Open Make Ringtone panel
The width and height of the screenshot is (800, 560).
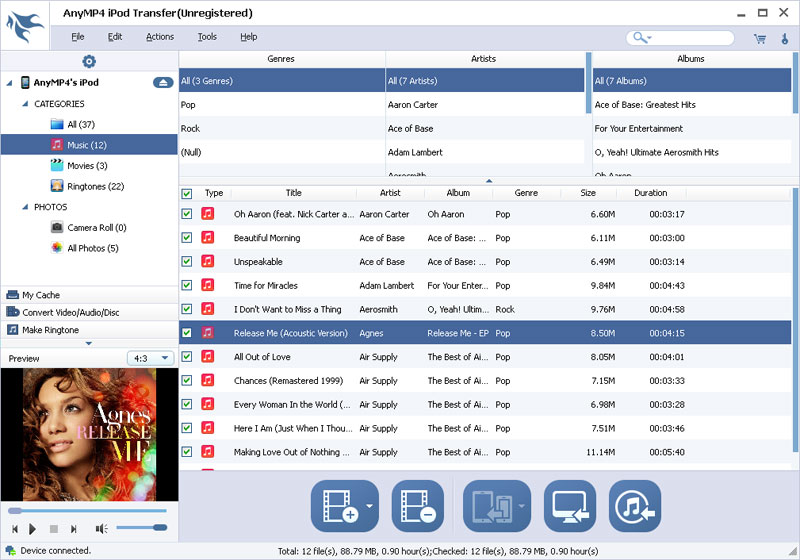(89, 330)
